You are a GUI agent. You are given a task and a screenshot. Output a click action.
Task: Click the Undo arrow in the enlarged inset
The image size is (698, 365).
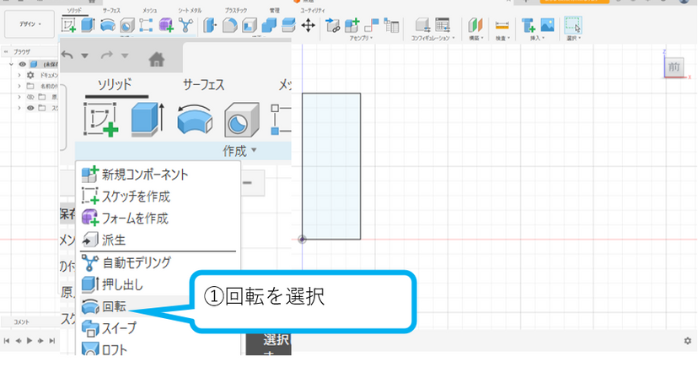click(x=67, y=55)
